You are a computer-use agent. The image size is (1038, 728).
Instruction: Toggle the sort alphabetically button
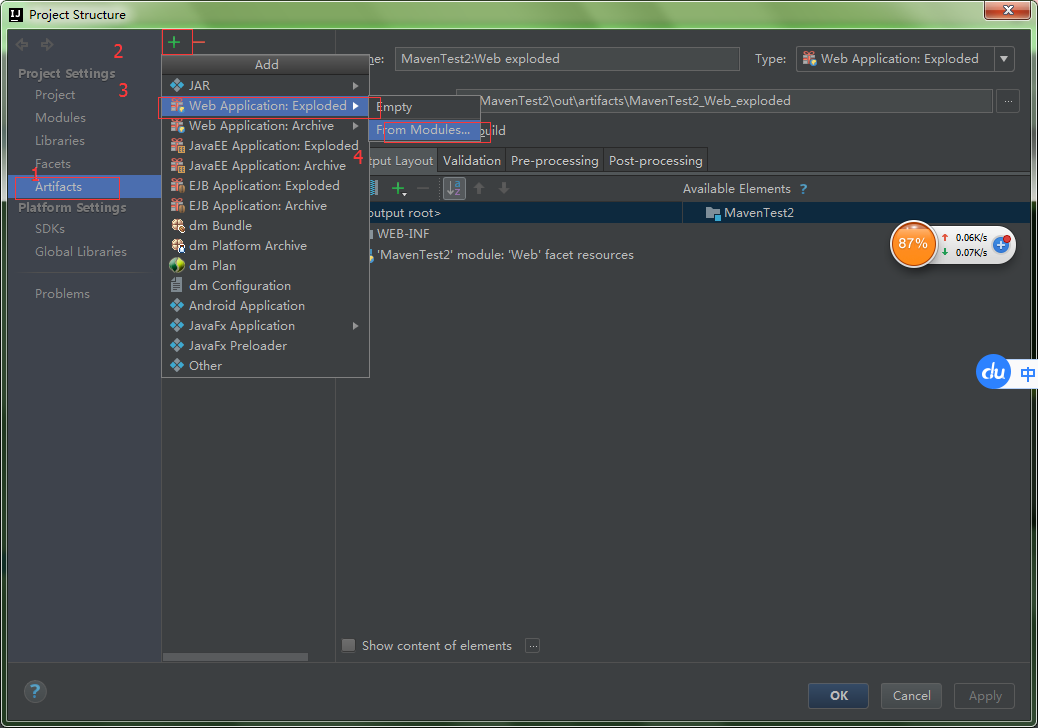click(454, 189)
